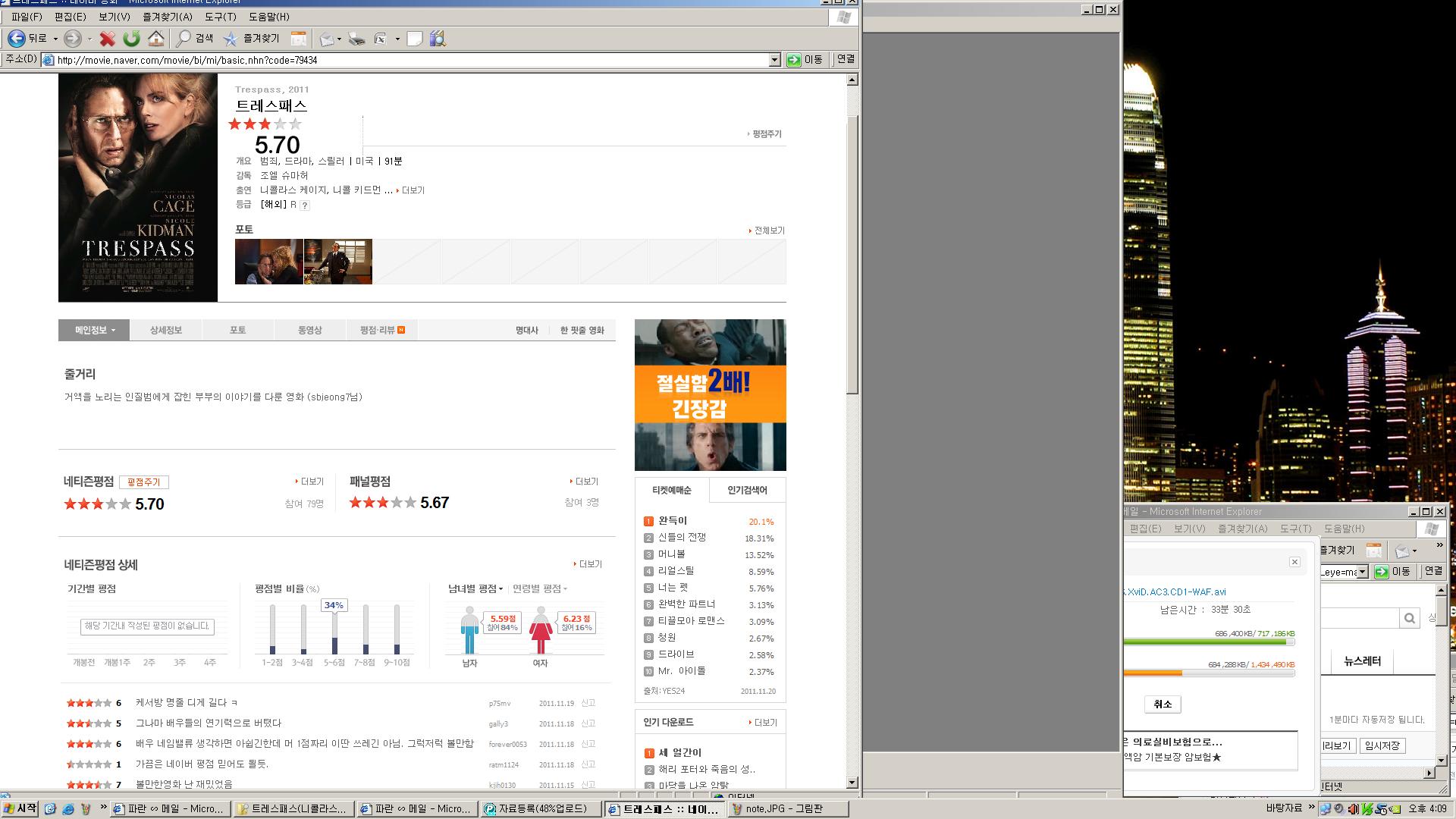Switch to the 상세정보 tab
This screenshot has height=819, width=1456.
pos(165,330)
